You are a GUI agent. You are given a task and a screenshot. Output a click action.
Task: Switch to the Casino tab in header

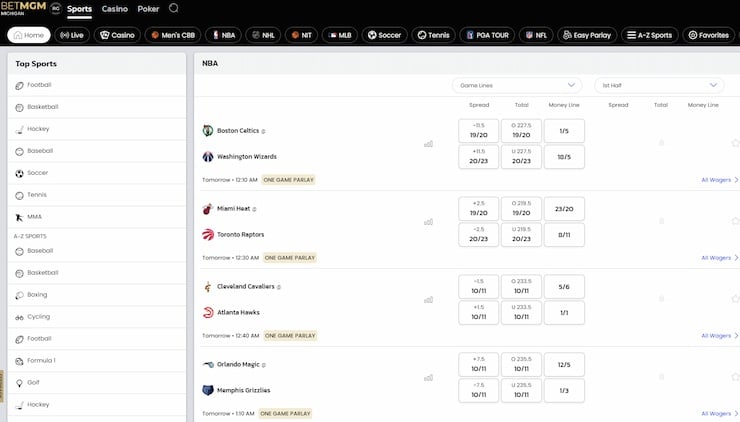(115, 9)
